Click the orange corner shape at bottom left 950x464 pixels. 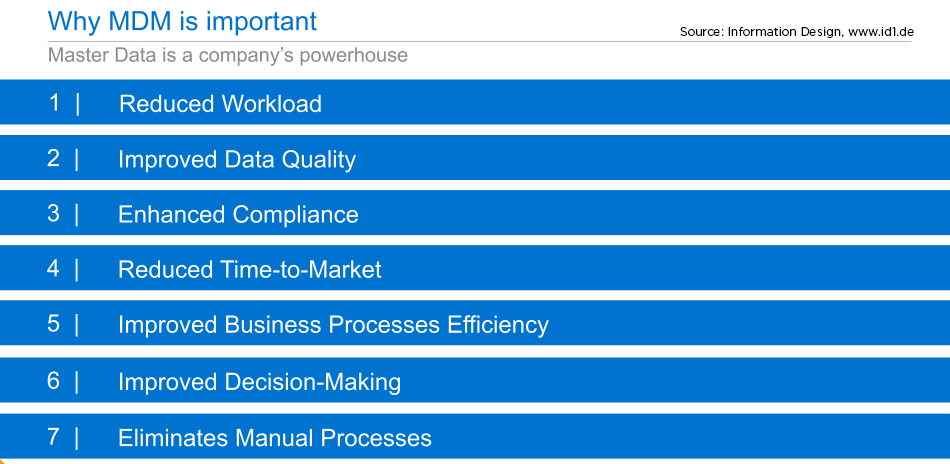pos(2,462)
